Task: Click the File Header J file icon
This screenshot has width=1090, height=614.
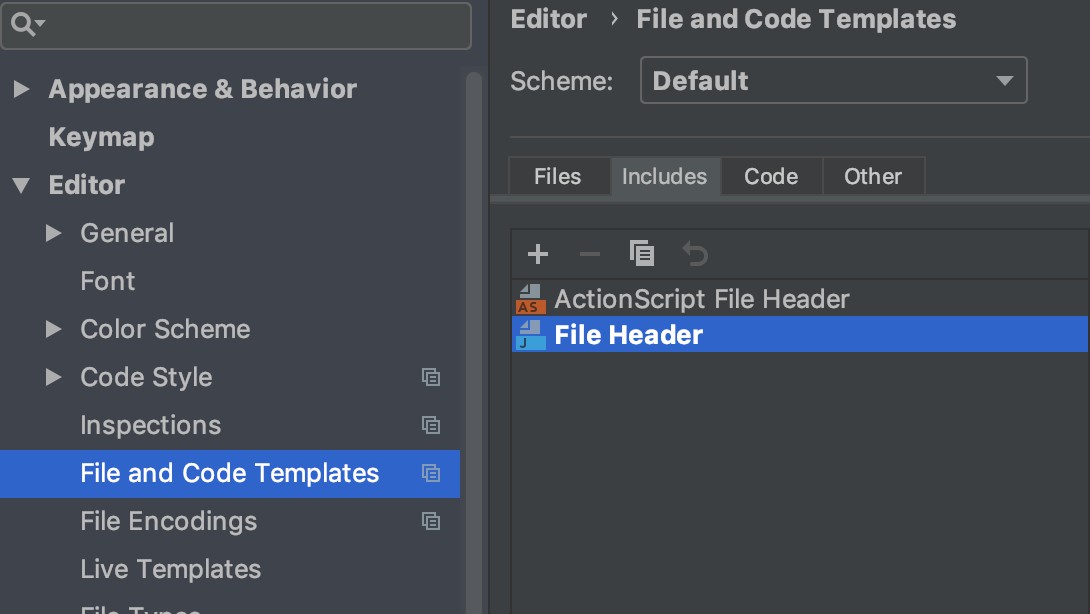Action: (530, 335)
